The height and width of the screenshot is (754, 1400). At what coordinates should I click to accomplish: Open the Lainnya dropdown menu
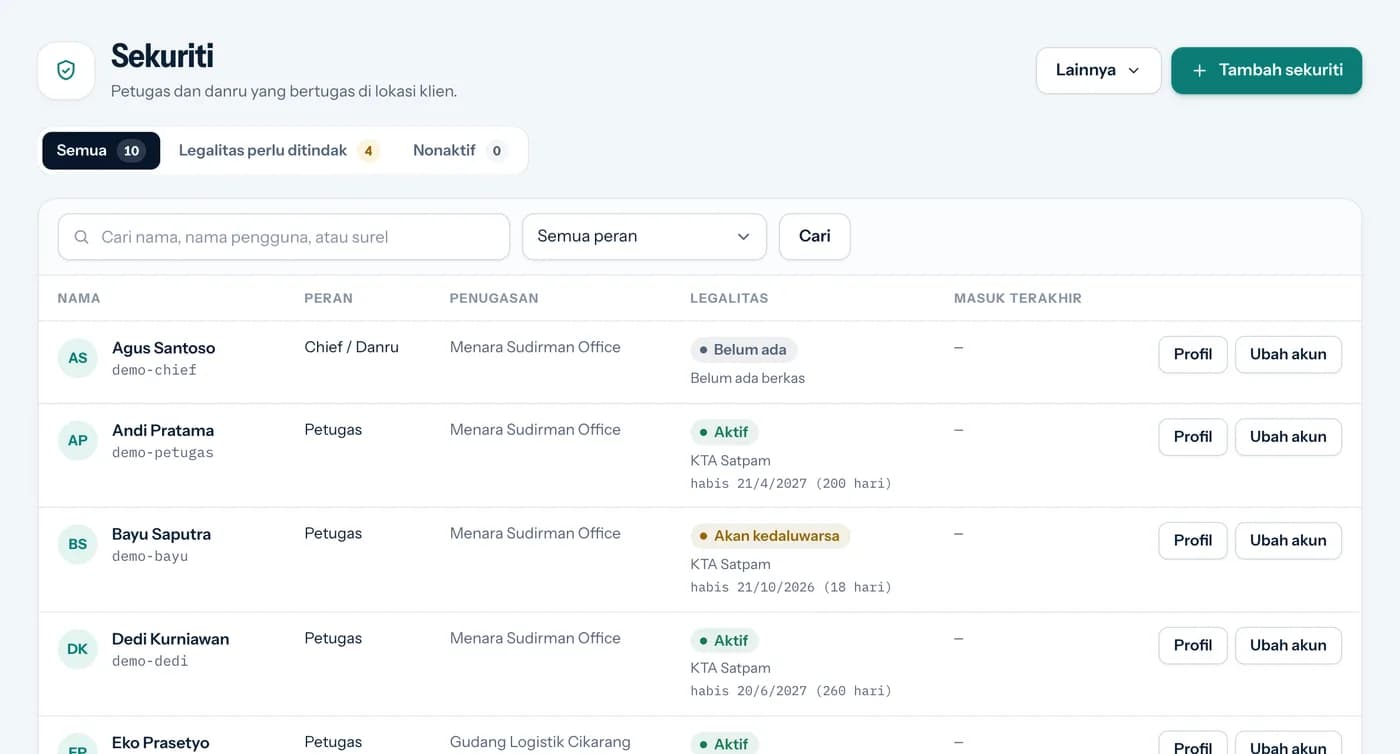point(1098,70)
